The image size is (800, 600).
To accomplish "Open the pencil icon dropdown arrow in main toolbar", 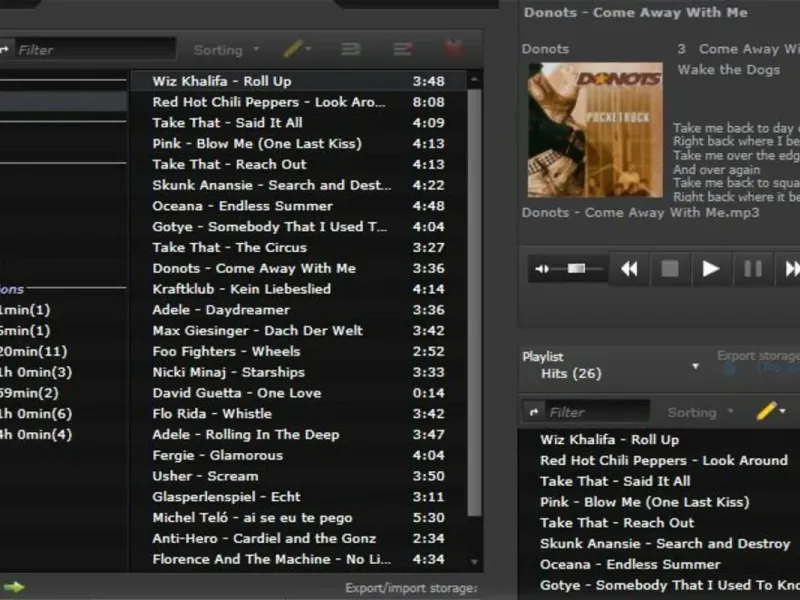I will (x=308, y=49).
